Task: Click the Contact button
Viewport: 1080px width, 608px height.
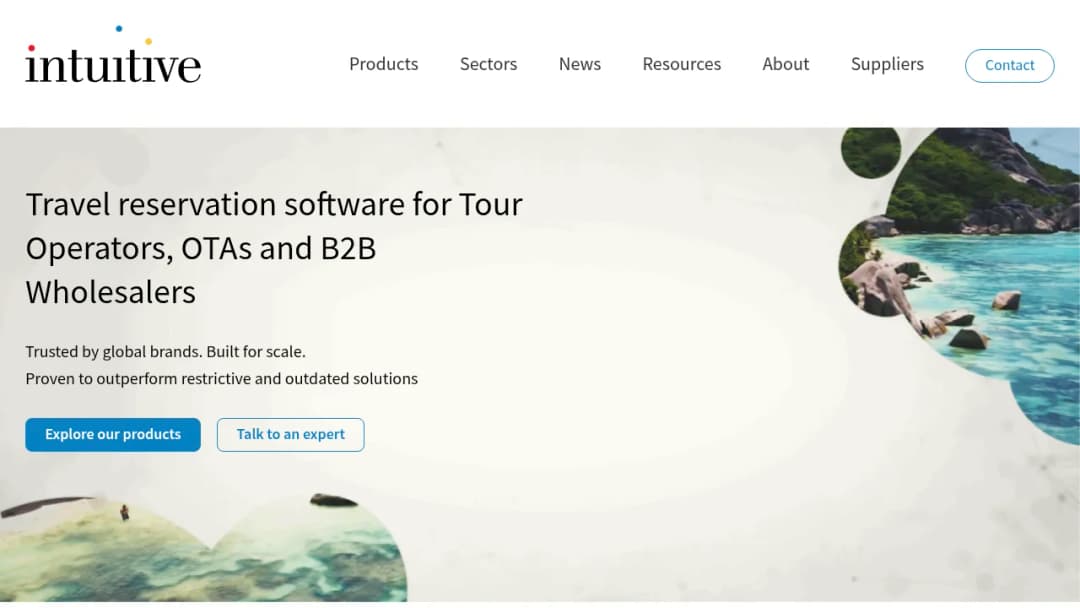Action: pyautogui.click(x=1010, y=65)
